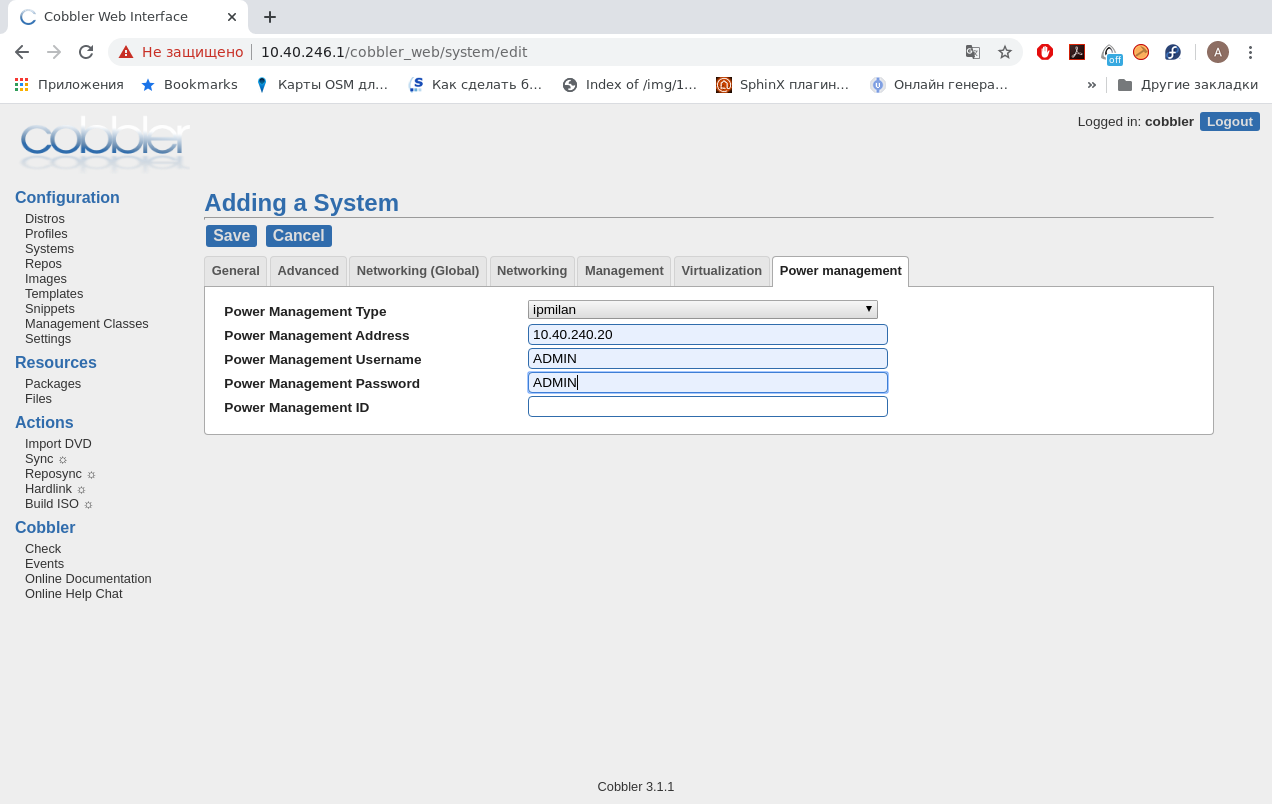Screen dimensions: 1272x804
Task: Click the Power Management ID field
Action: point(707,407)
